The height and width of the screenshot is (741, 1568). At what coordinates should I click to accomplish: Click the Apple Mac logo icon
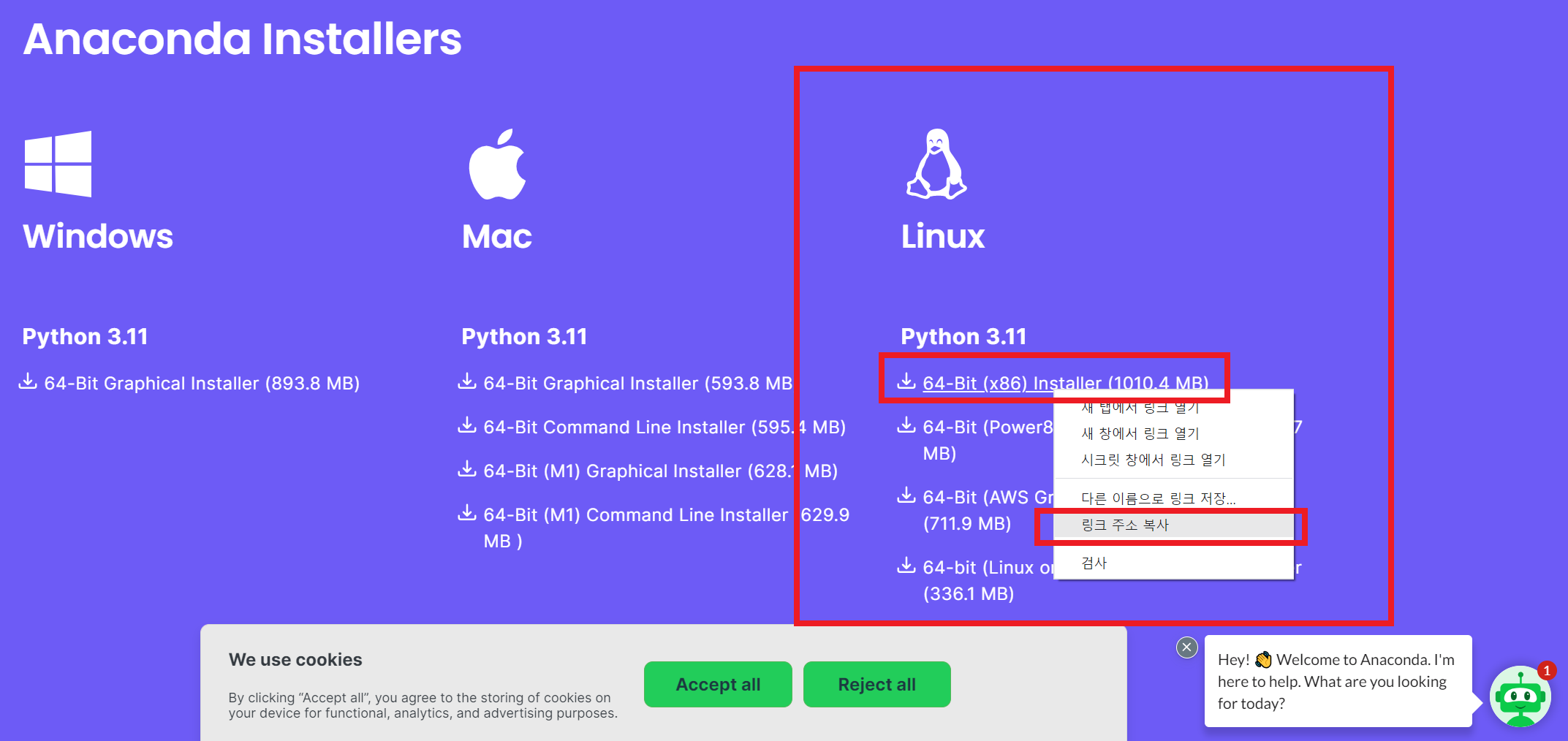tap(498, 164)
